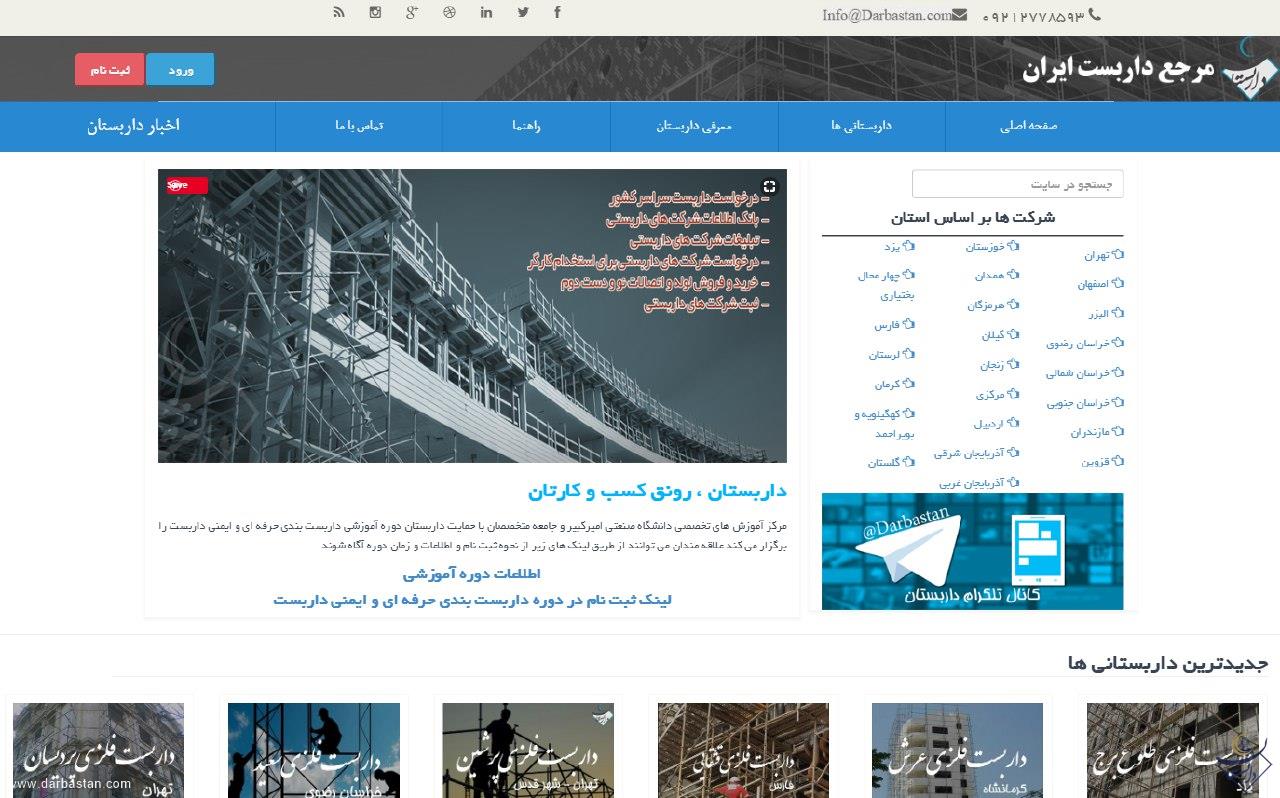Open the داربست فلزی طلوع برج card thumbnail

tap(1172, 750)
